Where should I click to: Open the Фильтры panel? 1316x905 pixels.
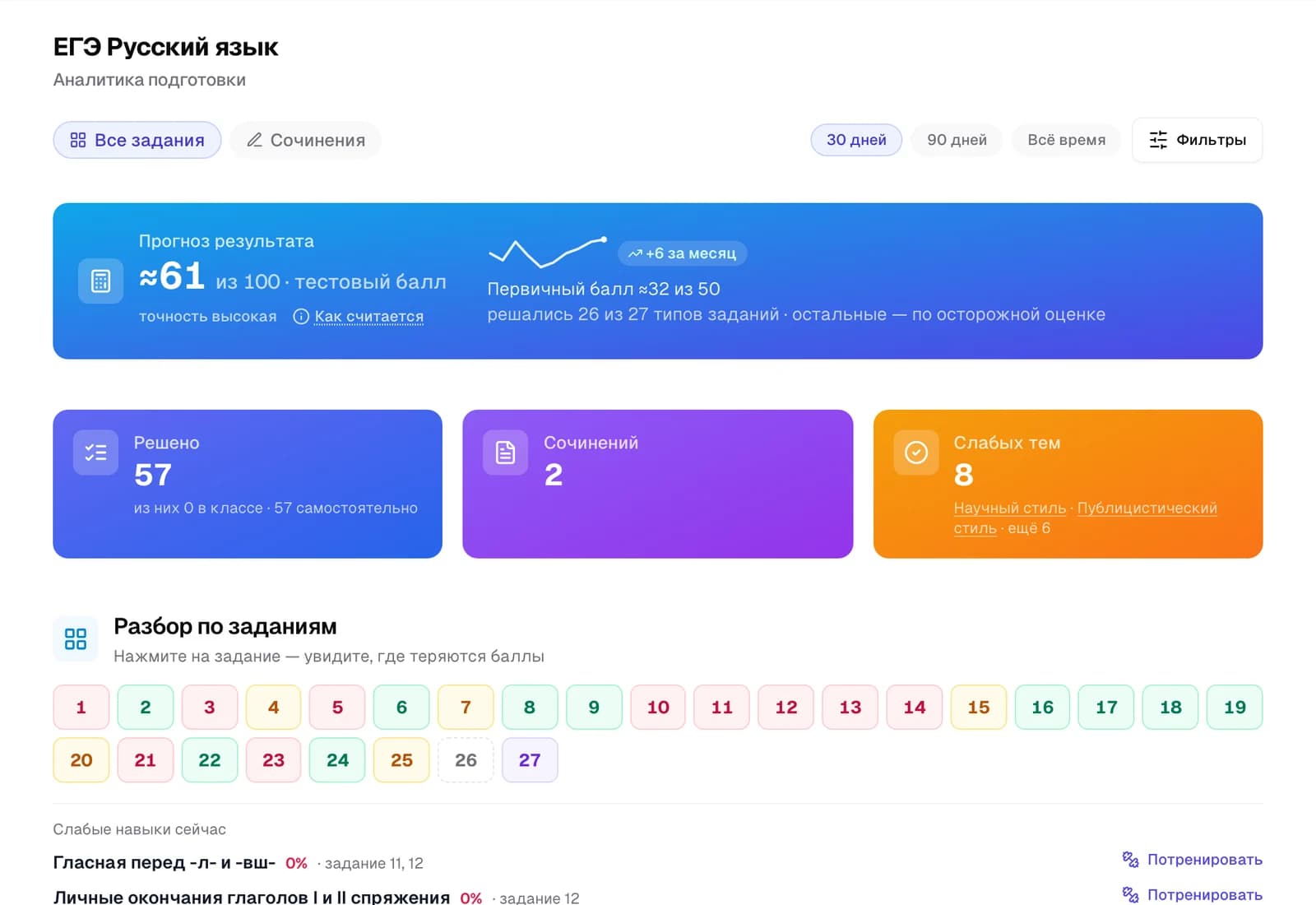coord(1197,140)
